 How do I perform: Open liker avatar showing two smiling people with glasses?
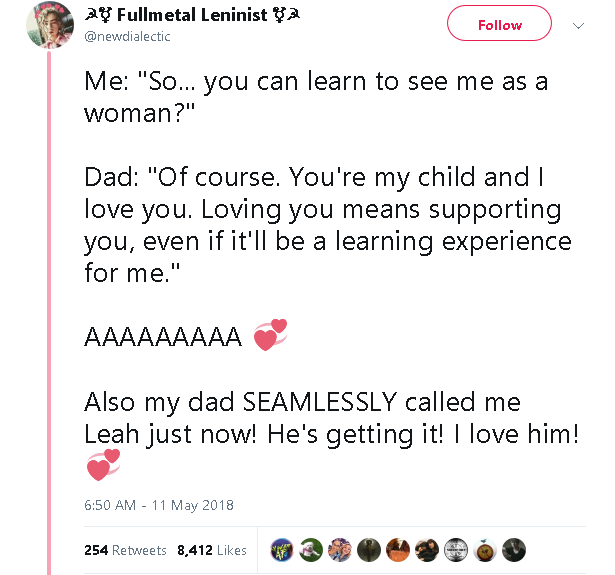340,550
